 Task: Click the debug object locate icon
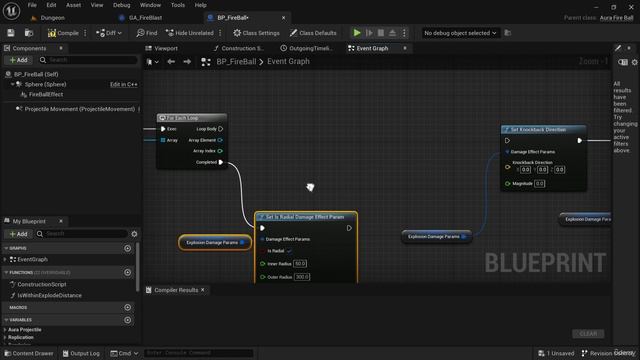(x=508, y=33)
